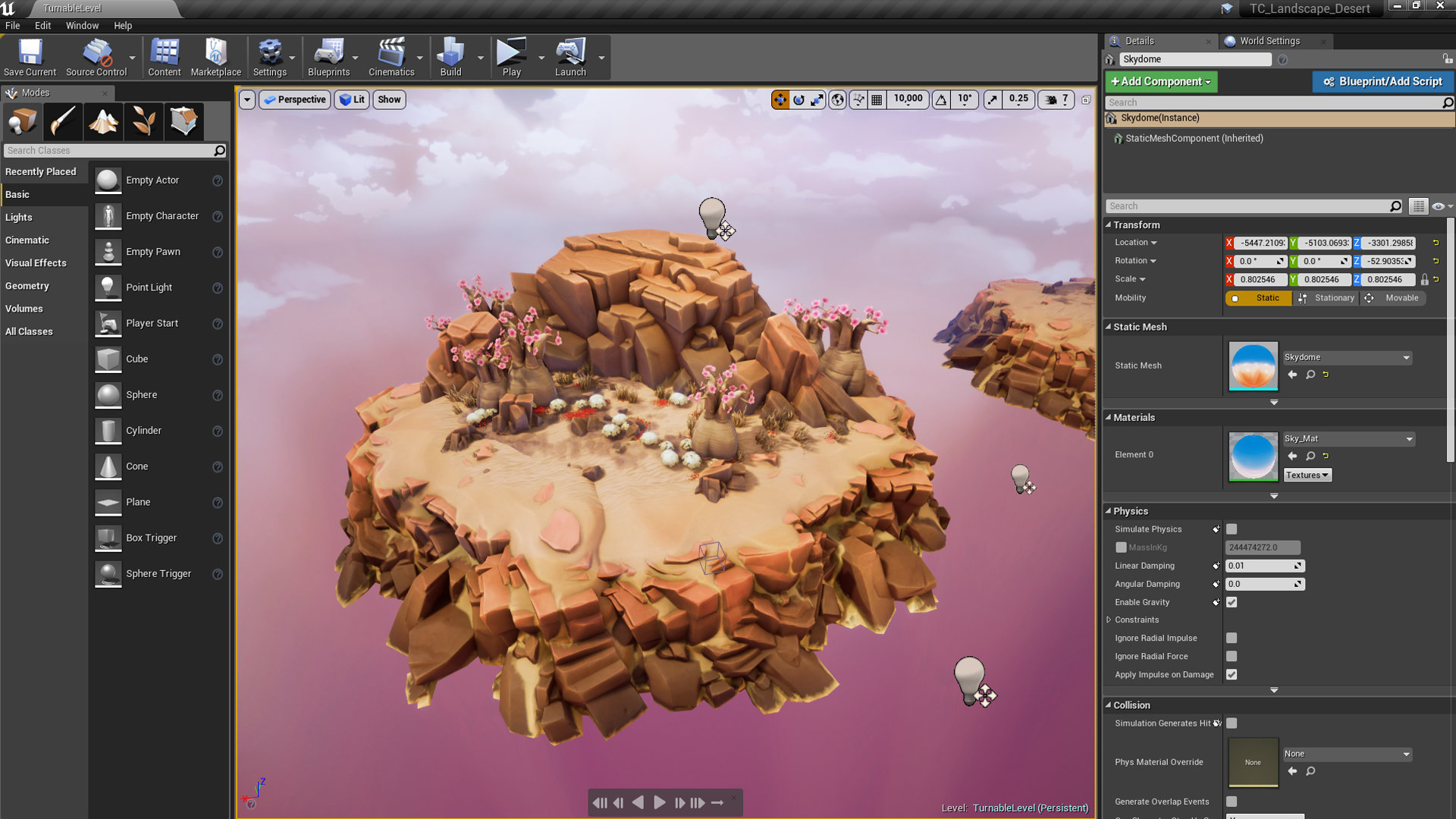Toggle grid snapping in viewport toolbar
The width and height of the screenshot is (1456, 819).
877,99
